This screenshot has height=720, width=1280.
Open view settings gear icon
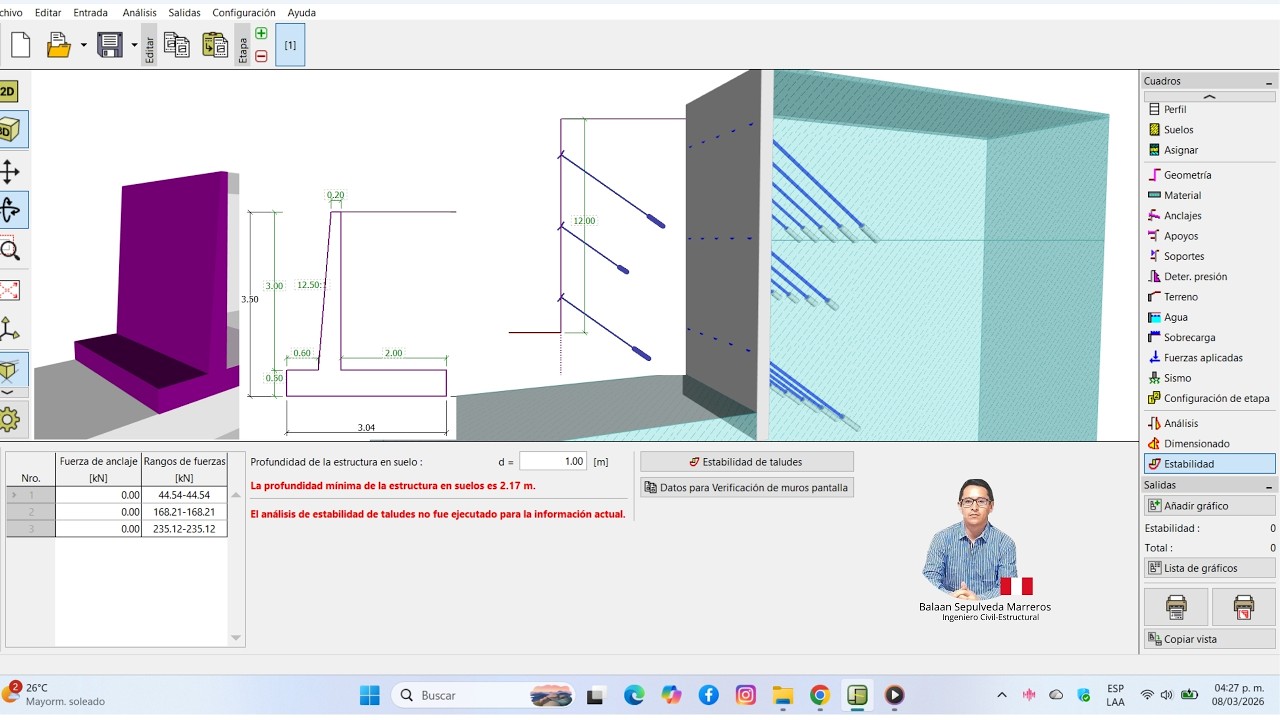click(x=9, y=419)
